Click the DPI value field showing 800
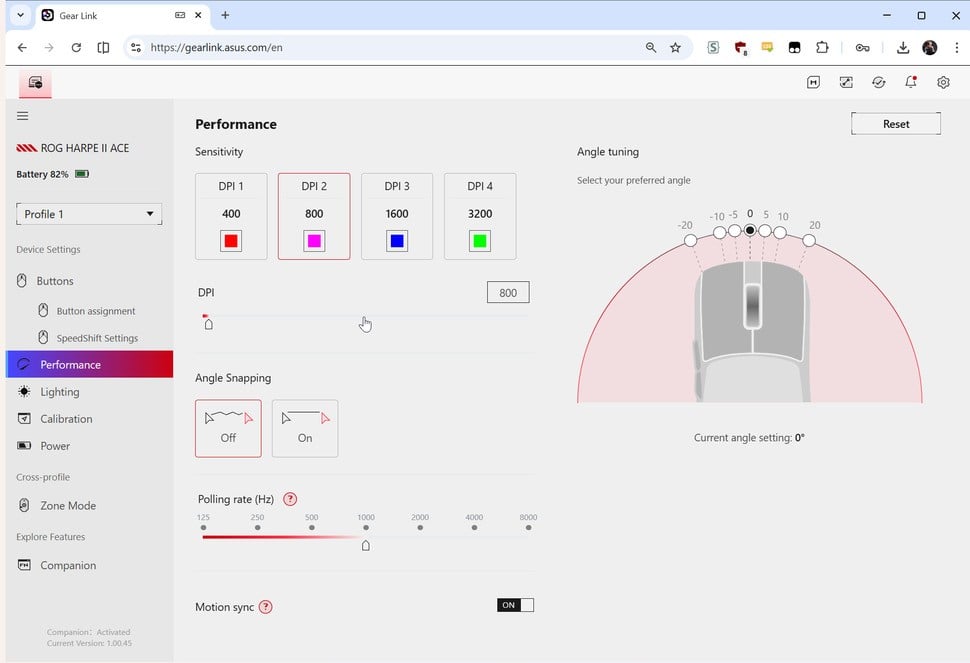This screenshot has height=663, width=970. [508, 293]
